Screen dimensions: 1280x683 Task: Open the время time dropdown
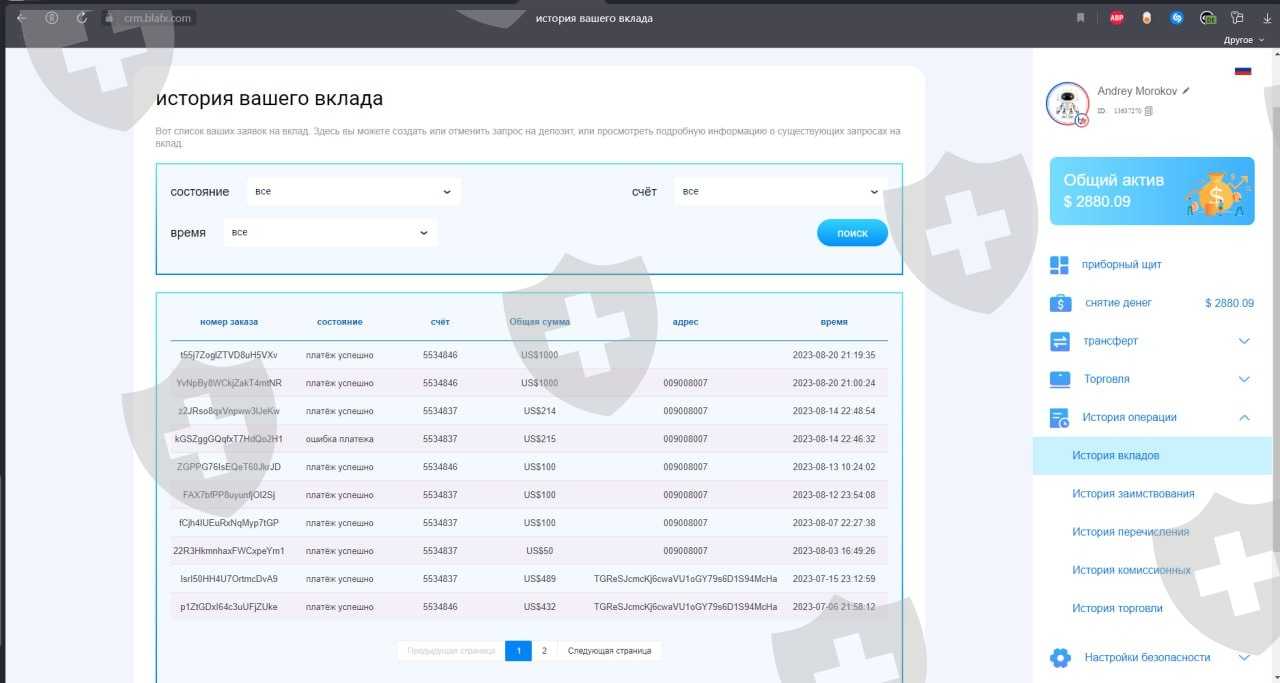(329, 233)
